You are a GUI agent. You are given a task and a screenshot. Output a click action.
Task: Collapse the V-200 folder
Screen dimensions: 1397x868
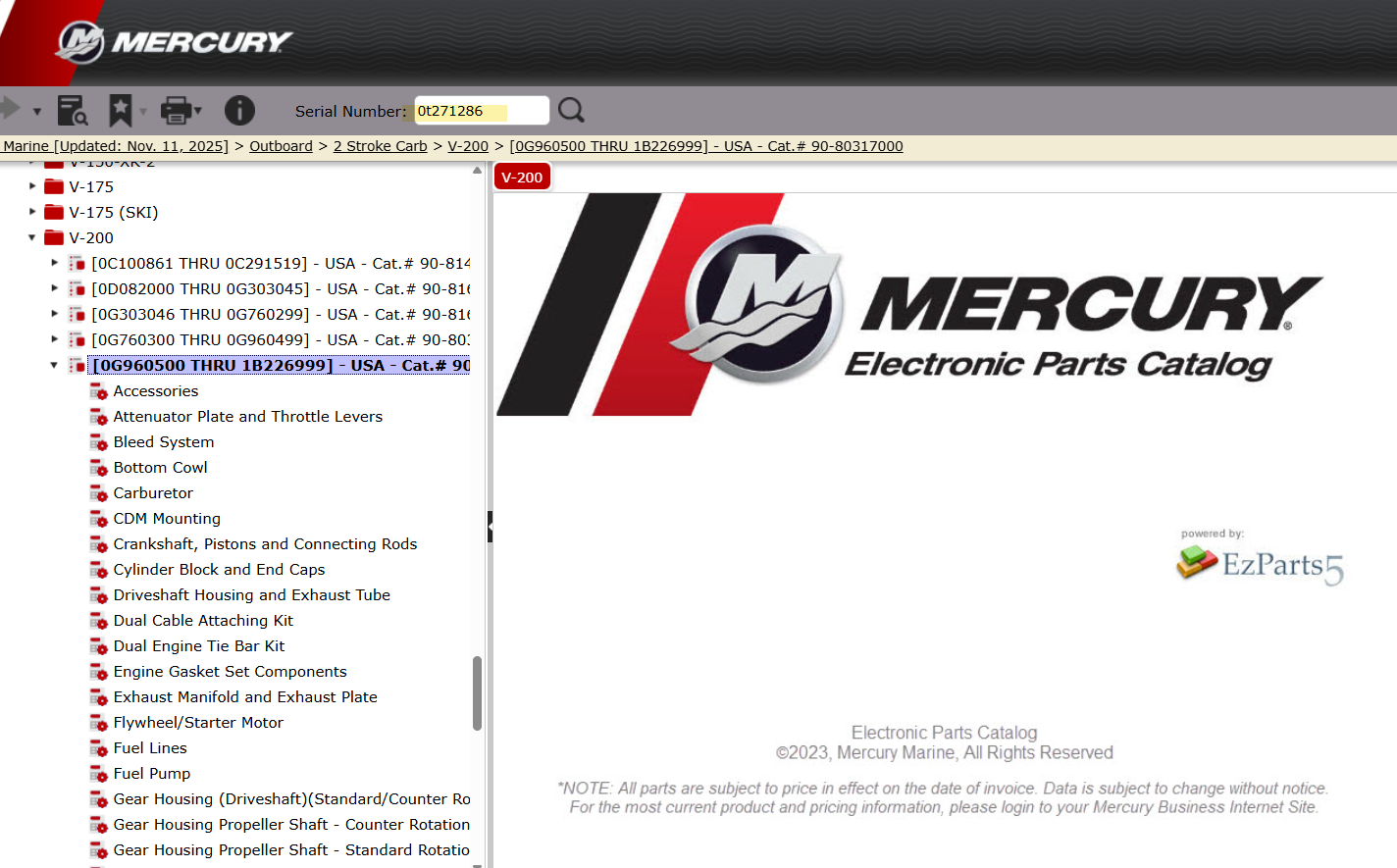coord(32,237)
